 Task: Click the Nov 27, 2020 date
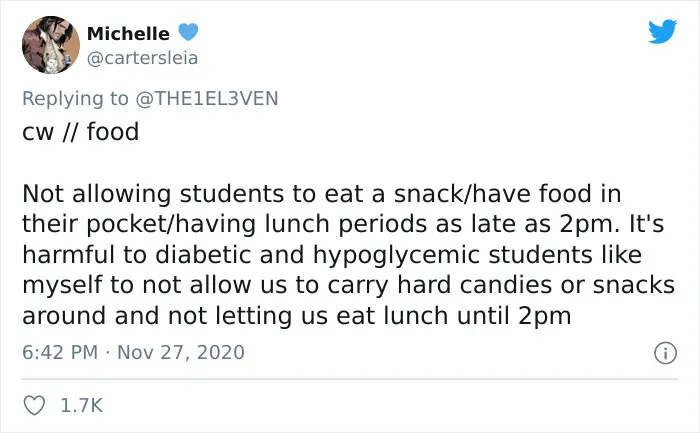[x=181, y=352]
